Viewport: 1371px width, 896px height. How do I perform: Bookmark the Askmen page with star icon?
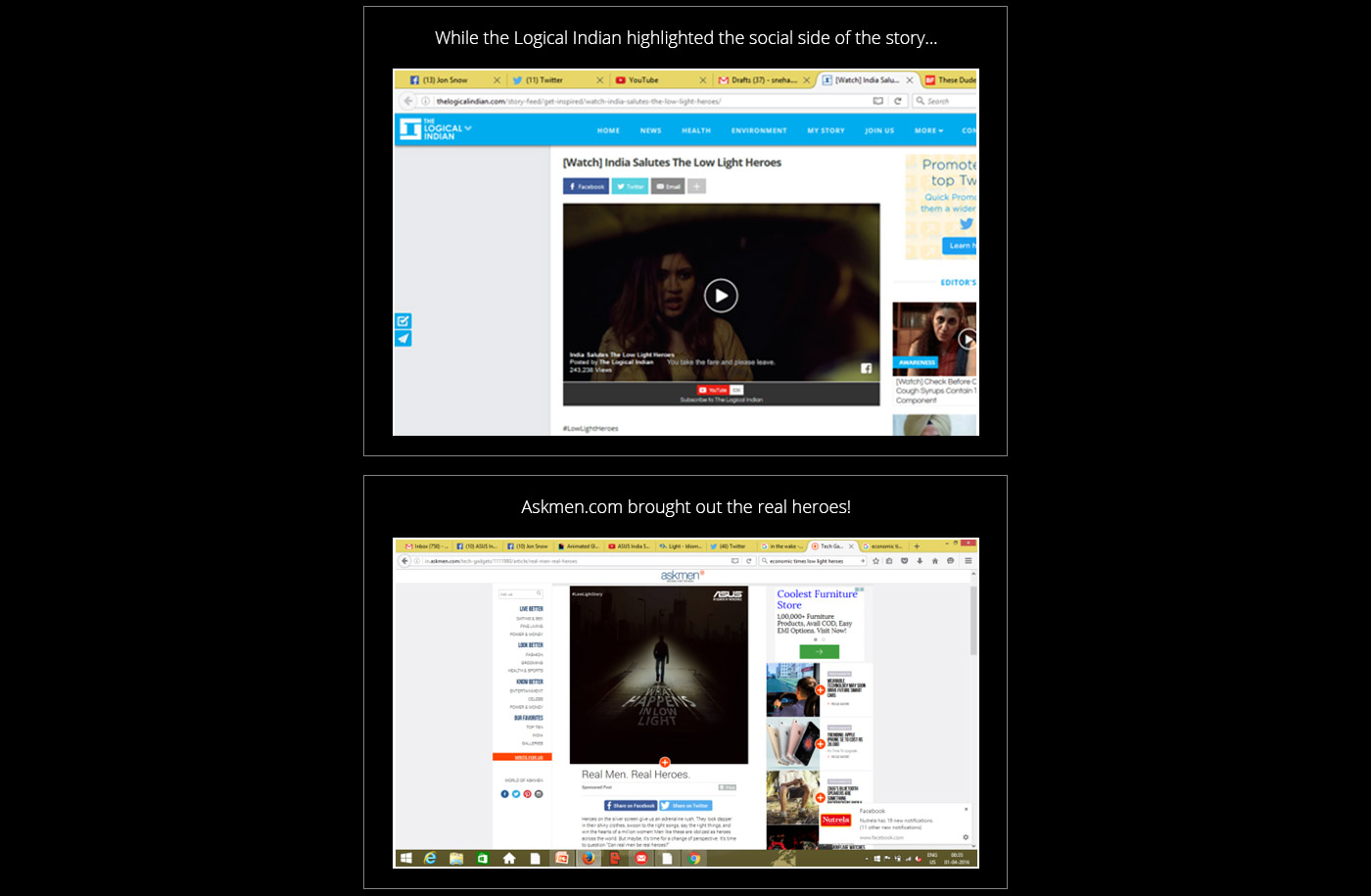875,561
